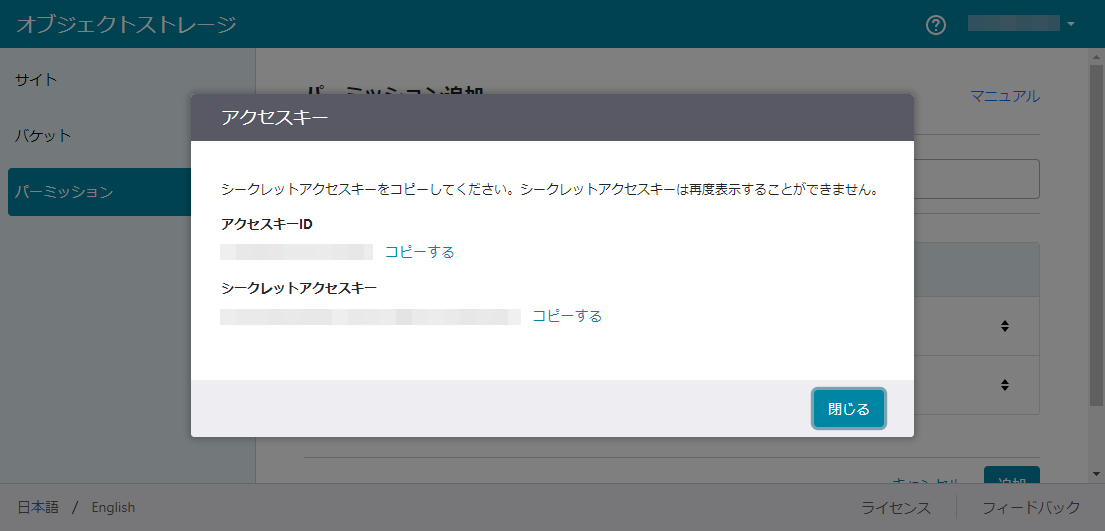
Task: Click the オブジェクトストレージ header title
Action: [126, 25]
